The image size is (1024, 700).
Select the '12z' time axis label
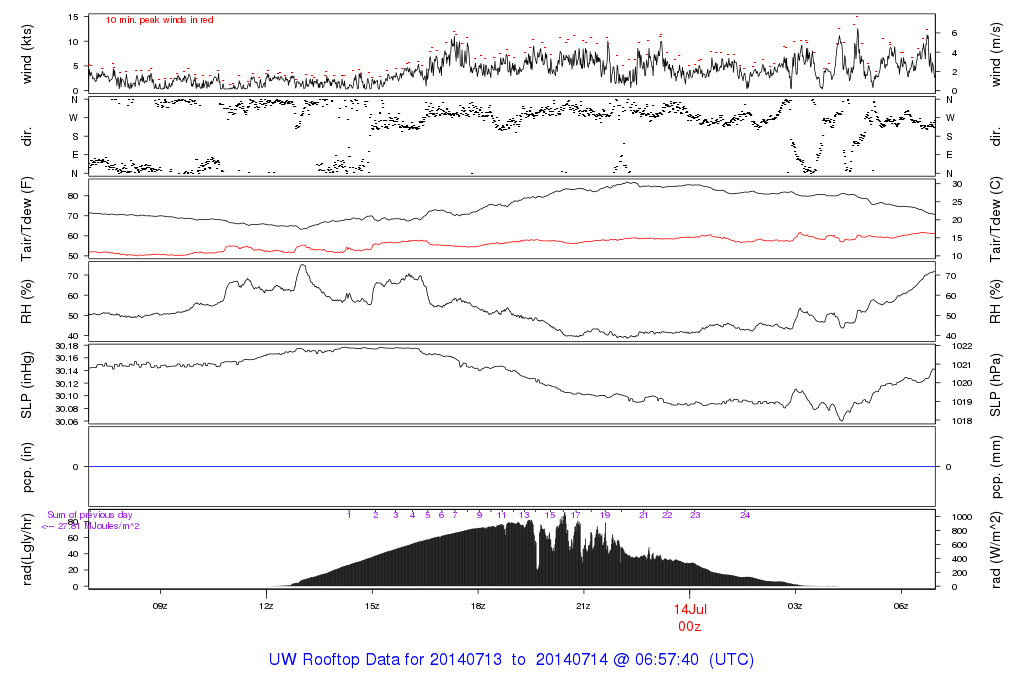(266, 606)
